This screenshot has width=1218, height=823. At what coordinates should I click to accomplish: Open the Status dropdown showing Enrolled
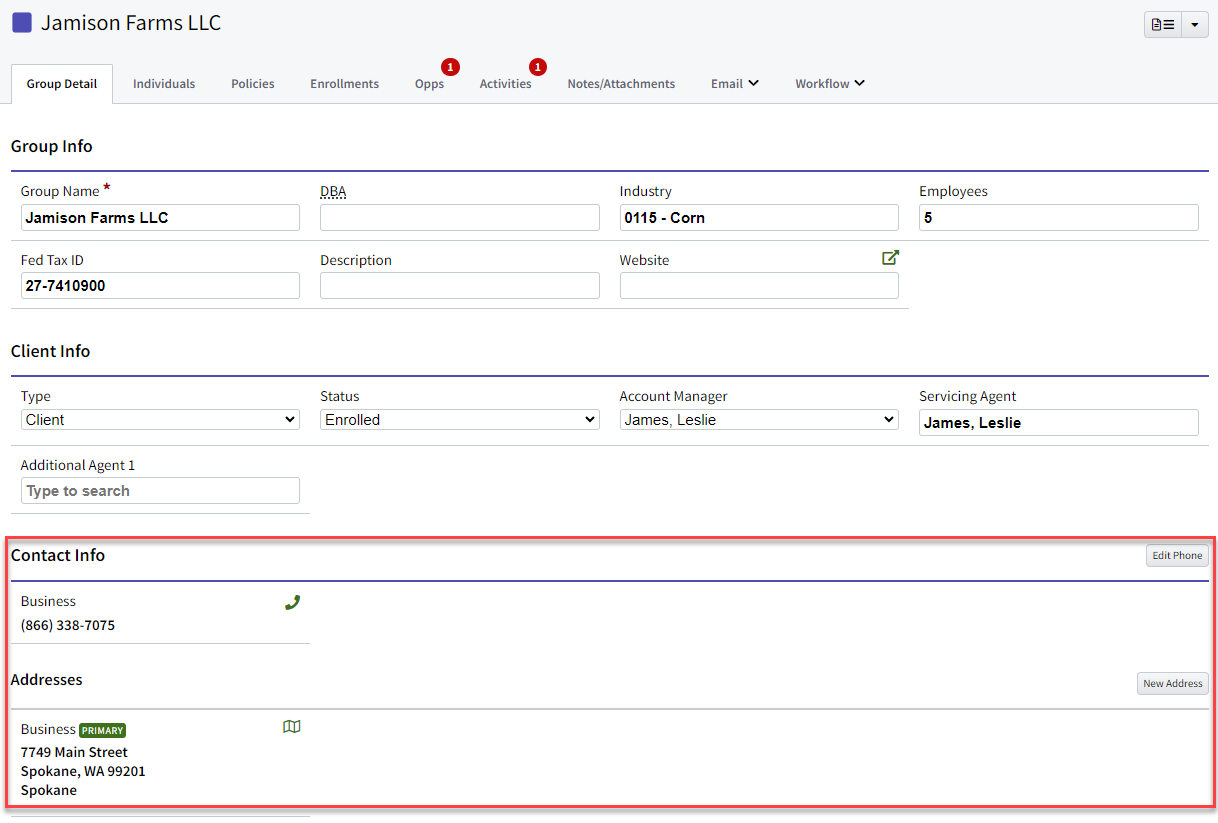459,419
